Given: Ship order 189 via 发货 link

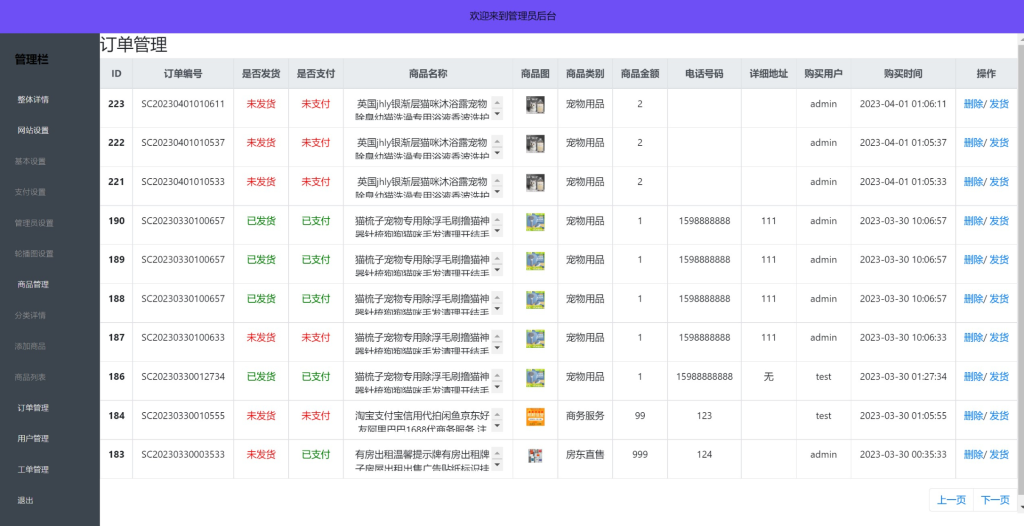Looking at the screenshot, I should click(999, 259).
